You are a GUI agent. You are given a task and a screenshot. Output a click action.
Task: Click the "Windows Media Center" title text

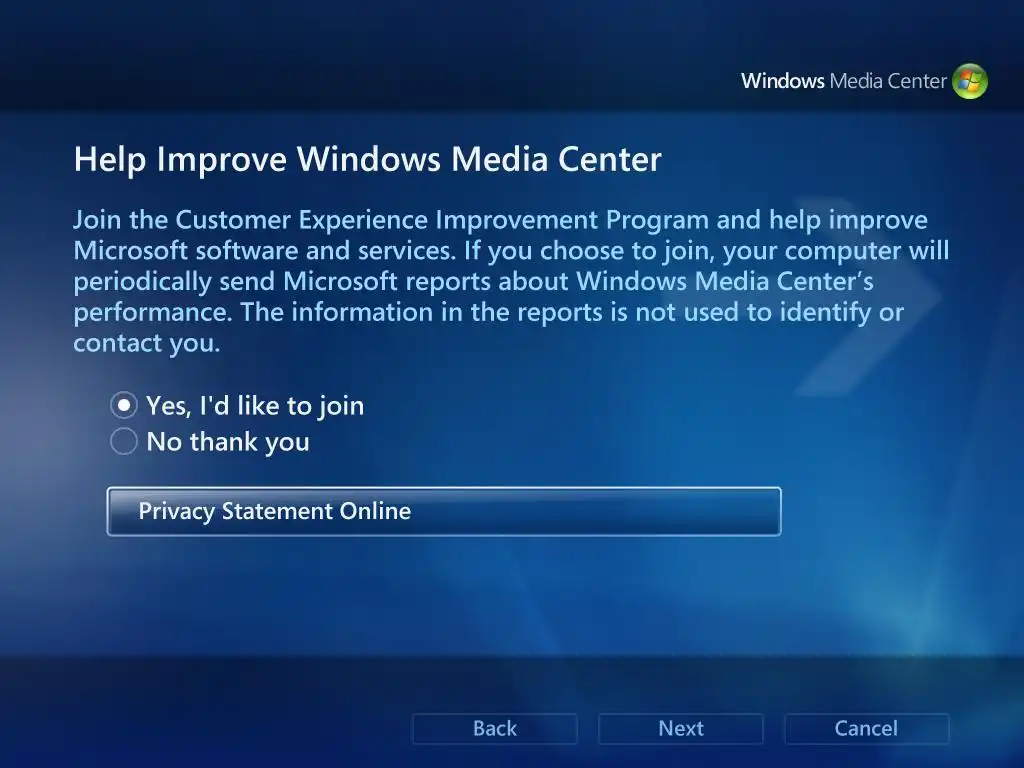(x=843, y=81)
